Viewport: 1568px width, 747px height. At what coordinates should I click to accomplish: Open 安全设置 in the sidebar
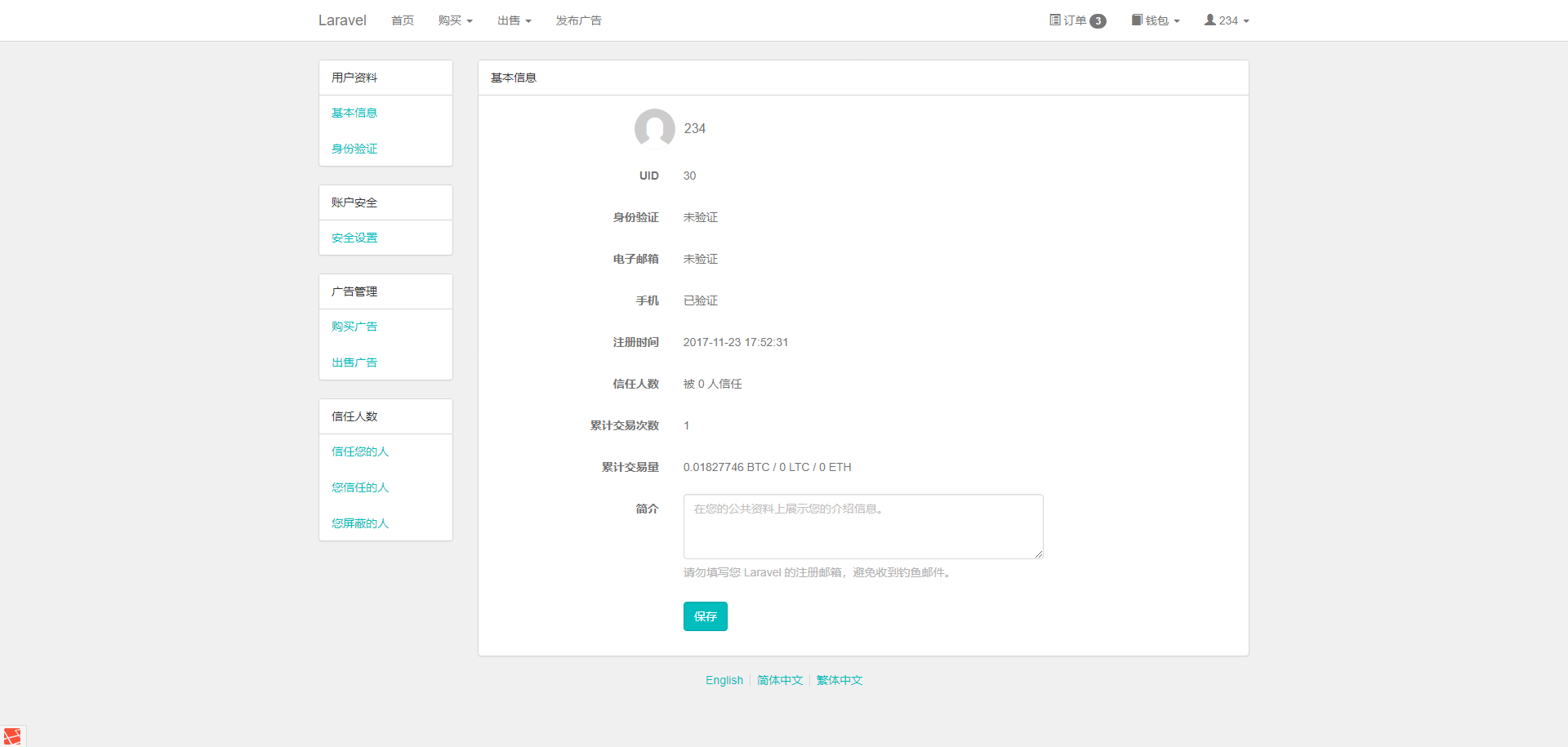tap(354, 238)
